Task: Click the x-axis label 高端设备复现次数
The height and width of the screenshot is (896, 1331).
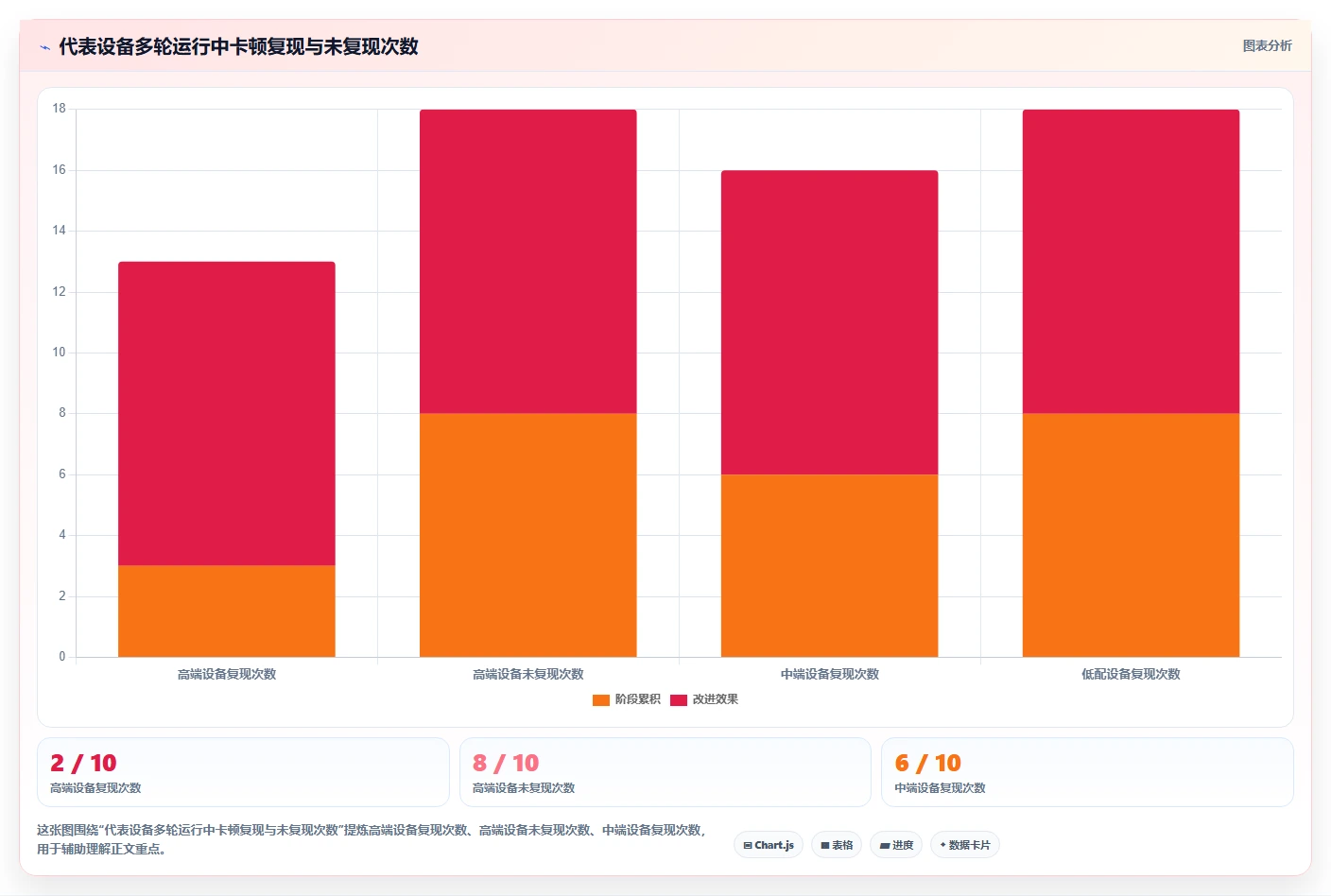Action: (227, 674)
